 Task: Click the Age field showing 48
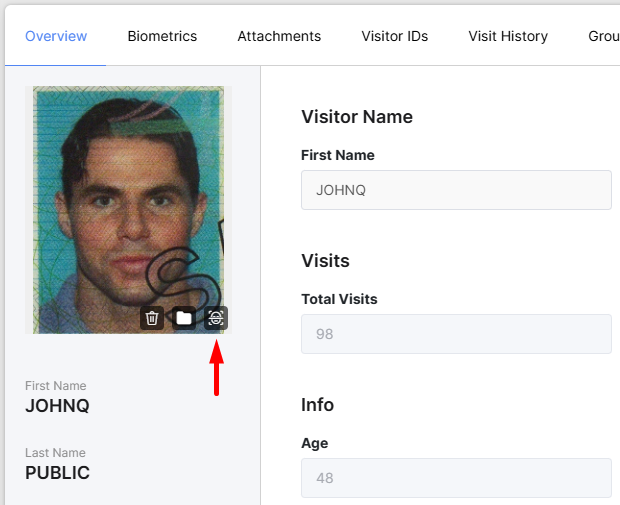[x=456, y=478]
